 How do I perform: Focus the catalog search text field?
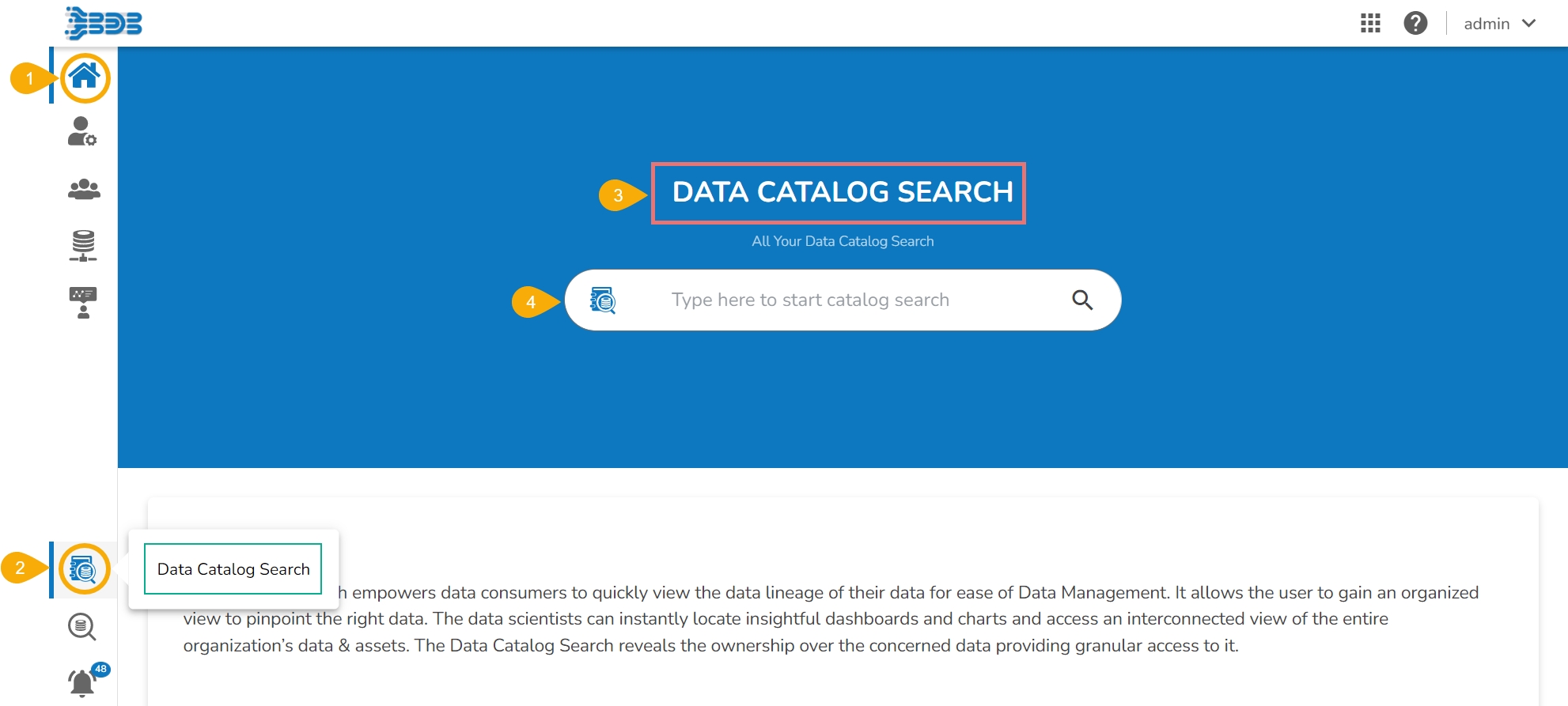(x=810, y=300)
